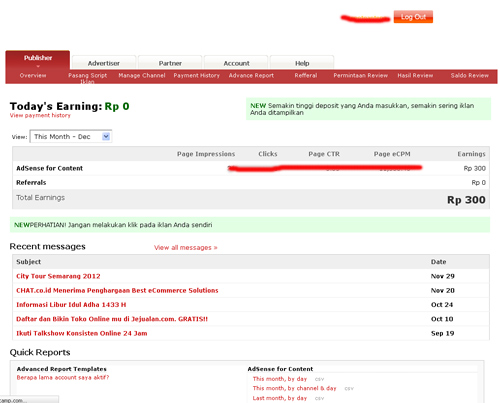The width and height of the screenshot is (500, 403).
Task: Open Informasi Libur Idul Adha message
Action: coord(71,305)
